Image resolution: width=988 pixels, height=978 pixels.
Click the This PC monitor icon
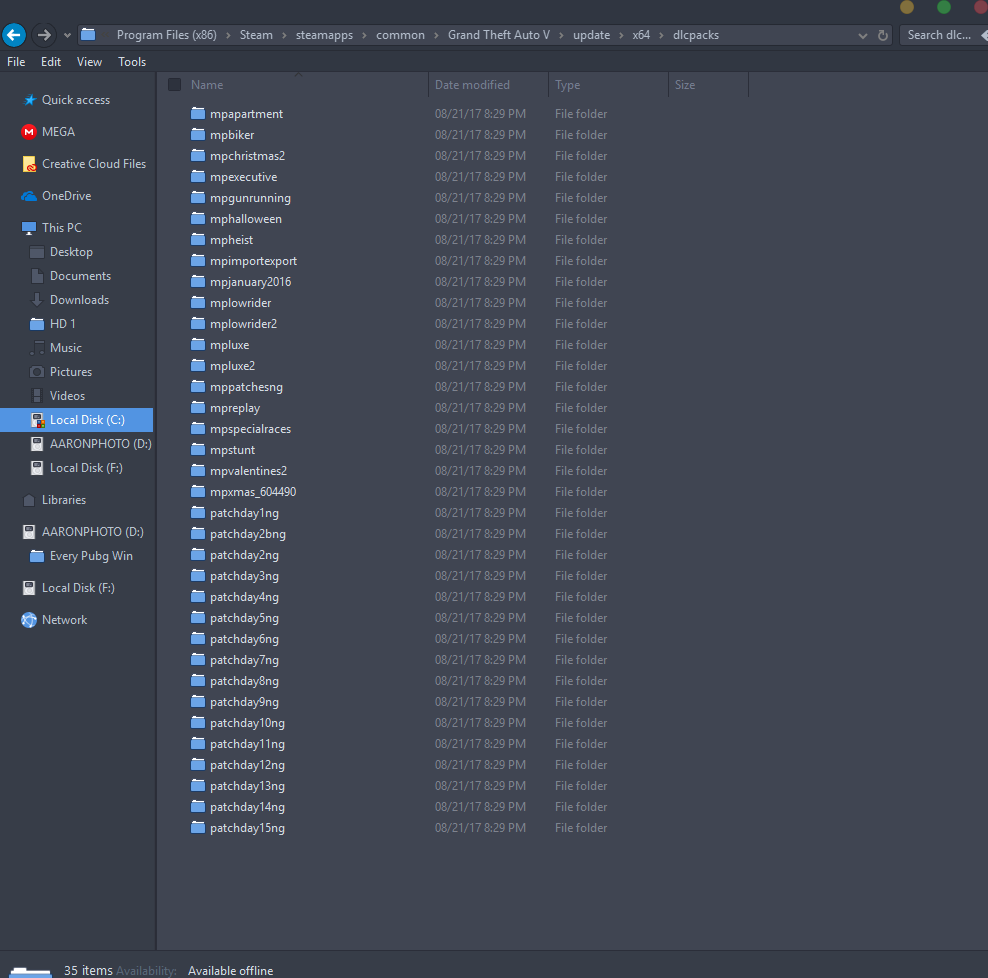click(x=29, y=227)
